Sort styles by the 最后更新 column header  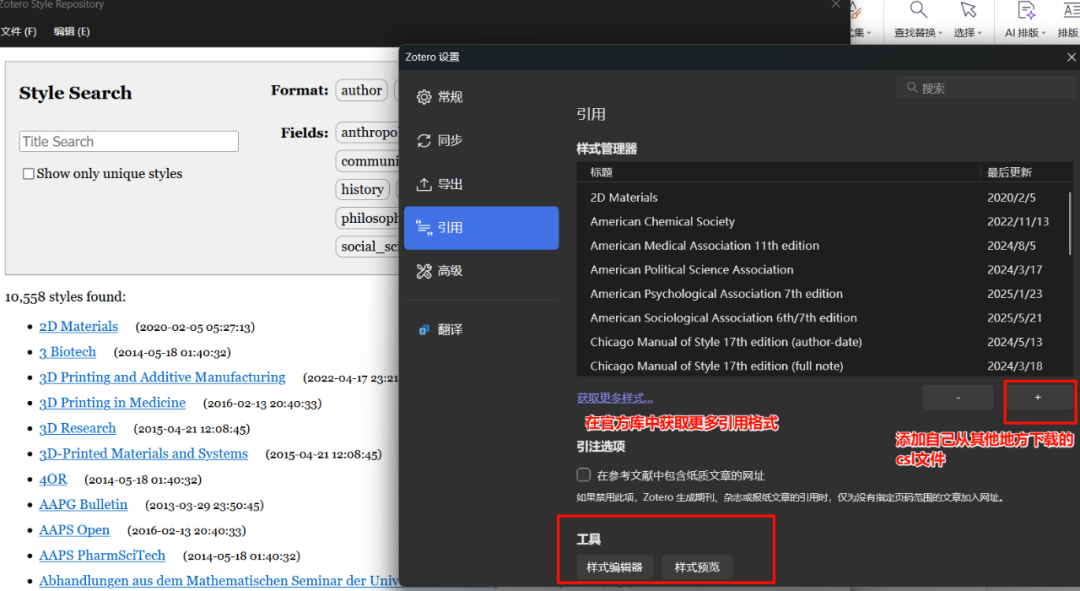point(1026,172)
